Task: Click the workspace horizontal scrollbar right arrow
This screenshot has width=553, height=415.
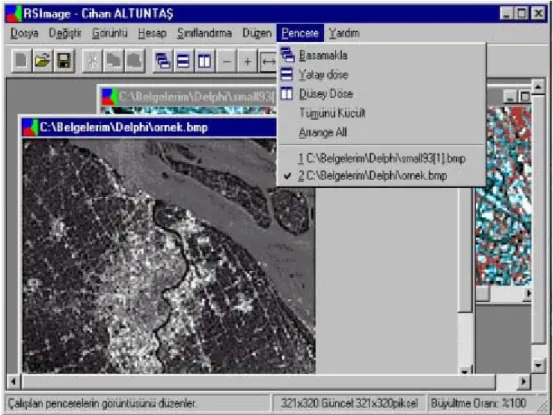Action: [524, 382]
